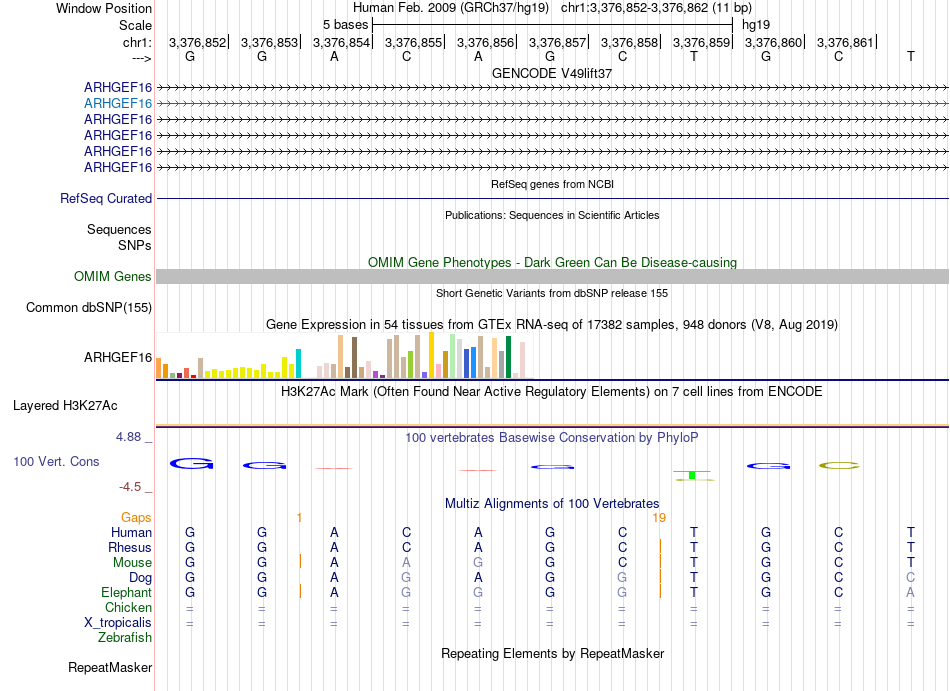The height and width of the screenshot is (691, 950).
Task: Open the GENCODE V49lift37 track title
Action: pyautogui.click(x=552, y=73)
